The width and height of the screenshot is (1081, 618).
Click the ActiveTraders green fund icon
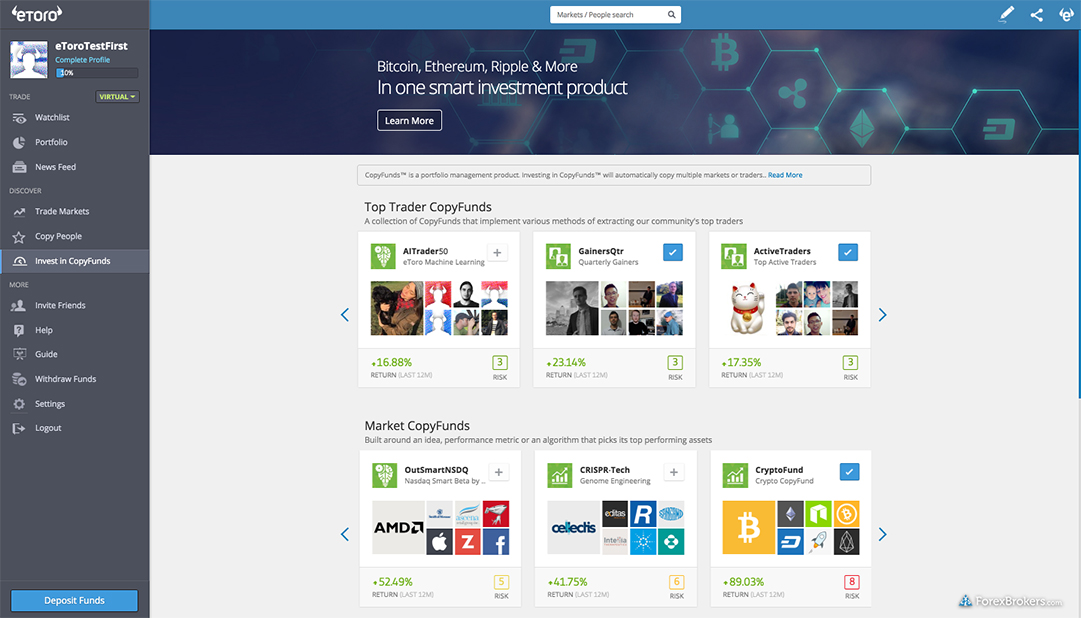pos(734,257)
